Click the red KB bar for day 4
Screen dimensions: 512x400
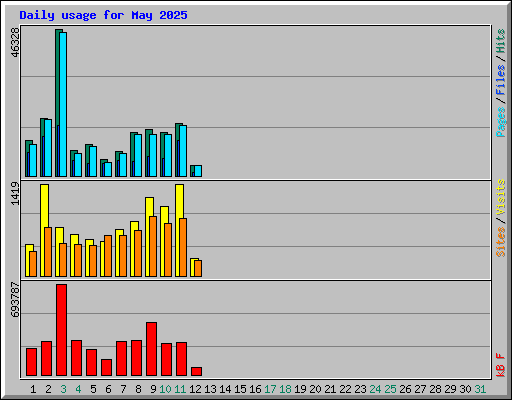click(x=76, y=358)
